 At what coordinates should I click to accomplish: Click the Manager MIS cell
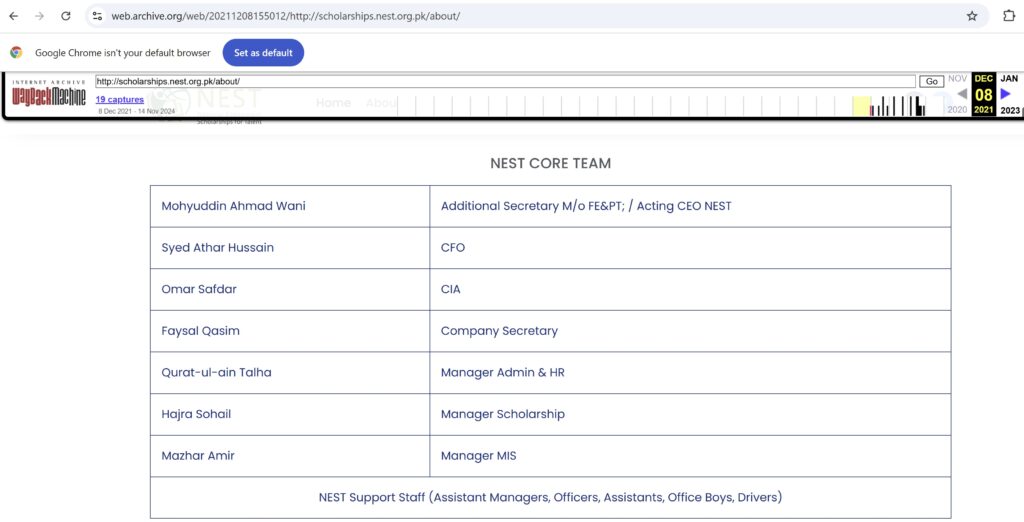click(690, 456)
